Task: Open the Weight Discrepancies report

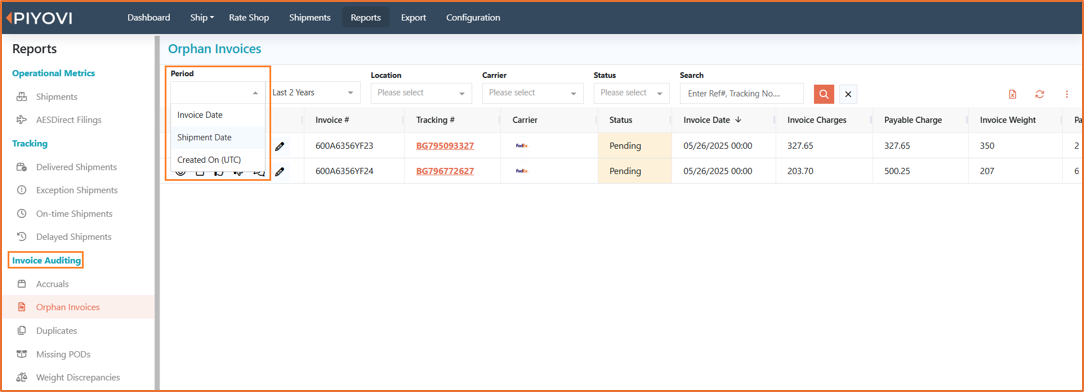Action: [x=78, y=377]
